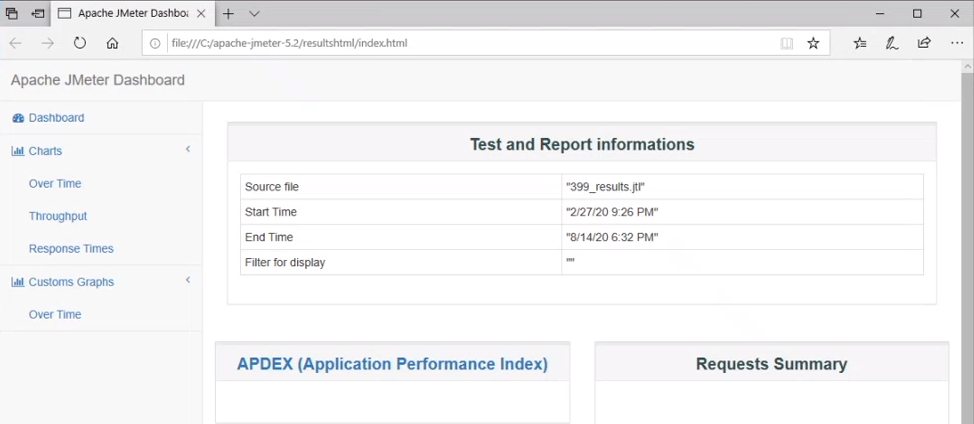Click the Test and Report informations heading
Screen dimensions: 974x424
[582, 145]
